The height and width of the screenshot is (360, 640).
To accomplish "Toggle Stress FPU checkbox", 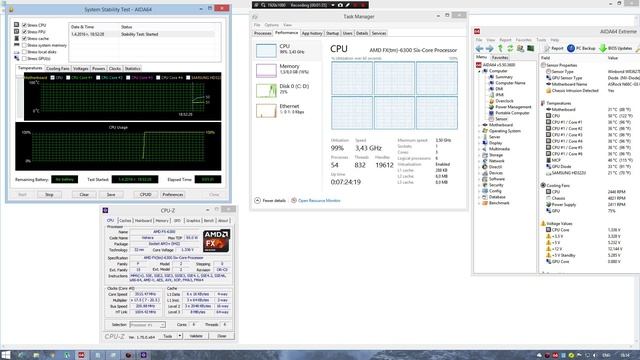I will [x=24, y=32].
